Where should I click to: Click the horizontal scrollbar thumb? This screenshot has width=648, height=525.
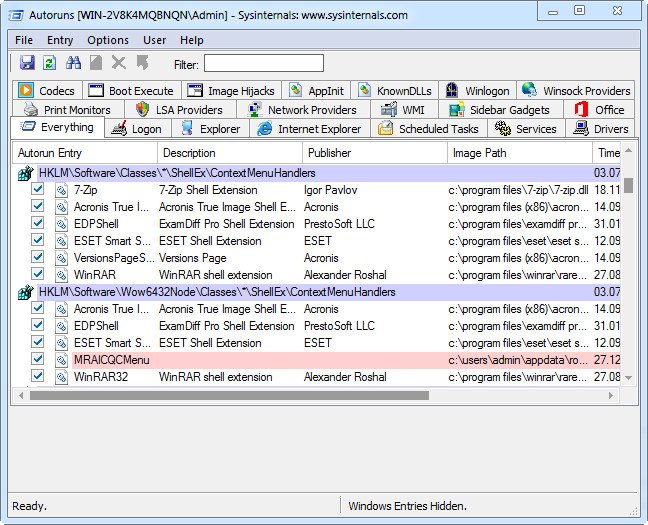tap(229, 396)
